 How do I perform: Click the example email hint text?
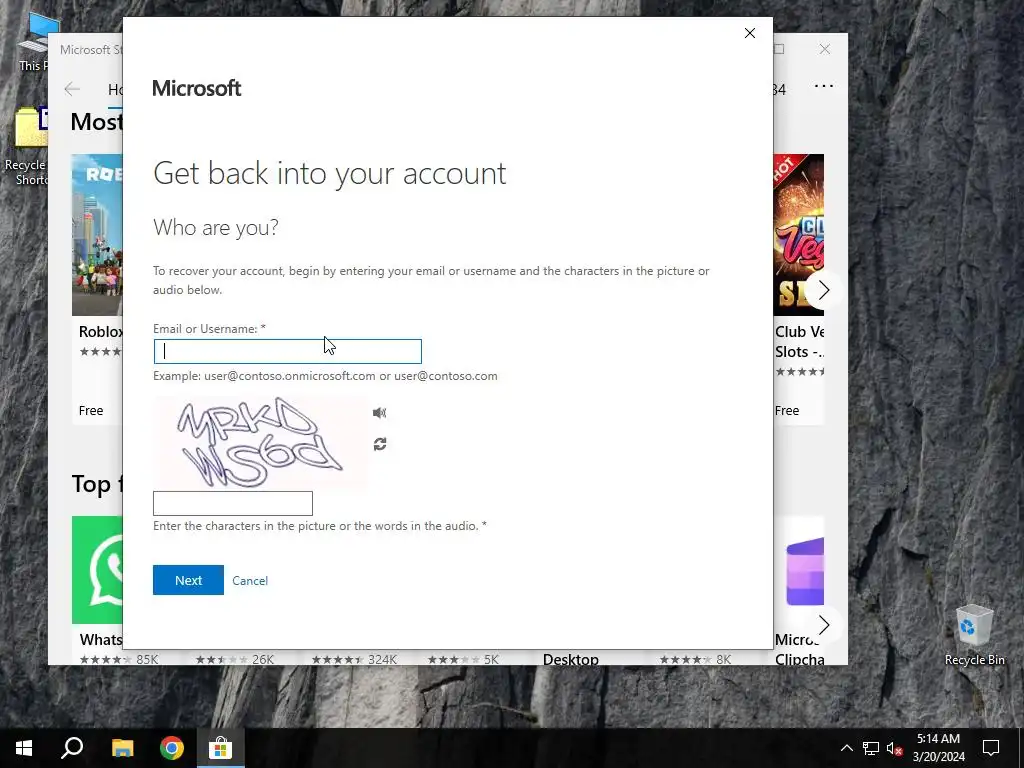pos(325,376)
